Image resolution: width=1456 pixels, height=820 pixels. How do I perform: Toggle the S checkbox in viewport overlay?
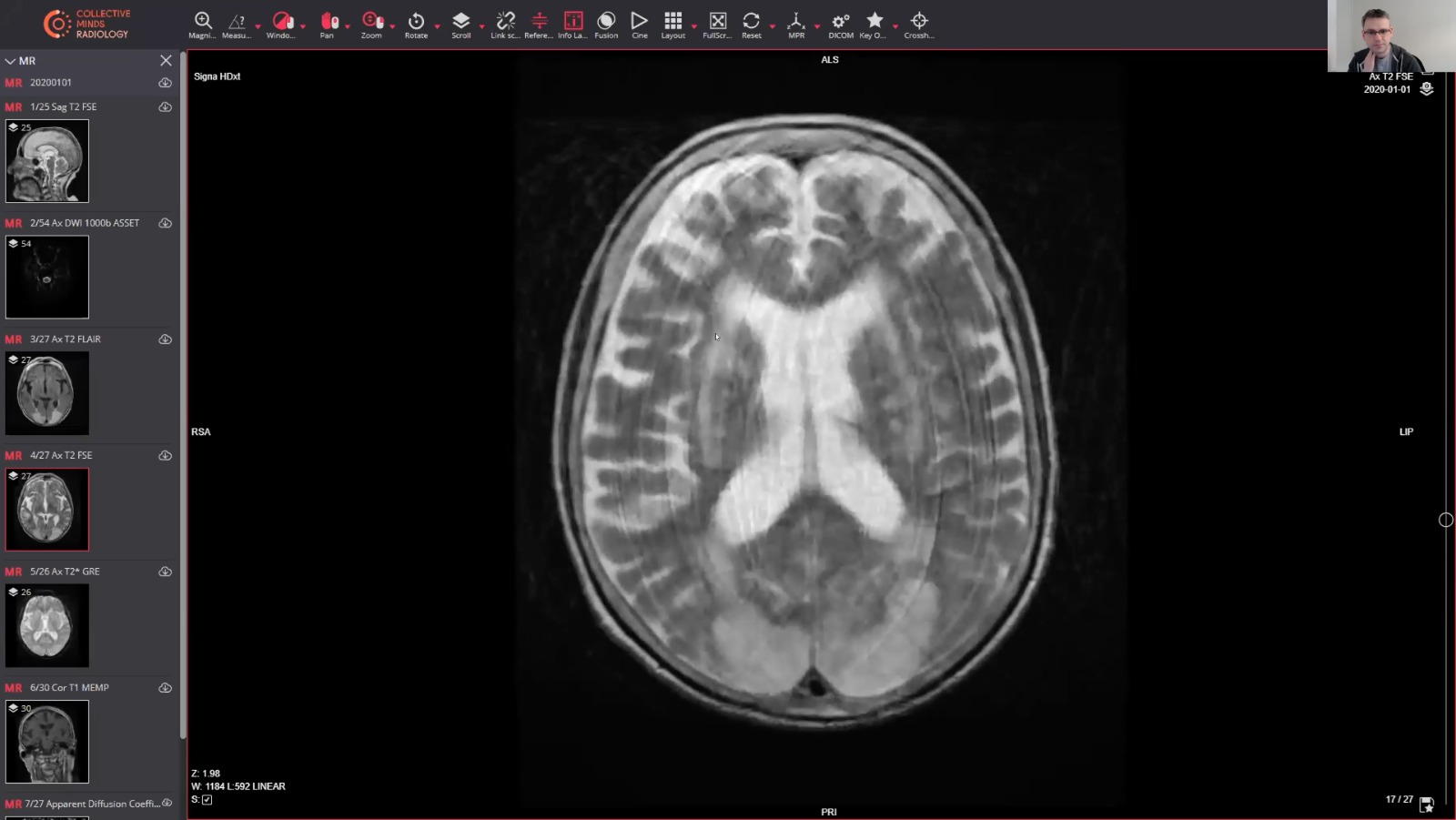(206, 799)
